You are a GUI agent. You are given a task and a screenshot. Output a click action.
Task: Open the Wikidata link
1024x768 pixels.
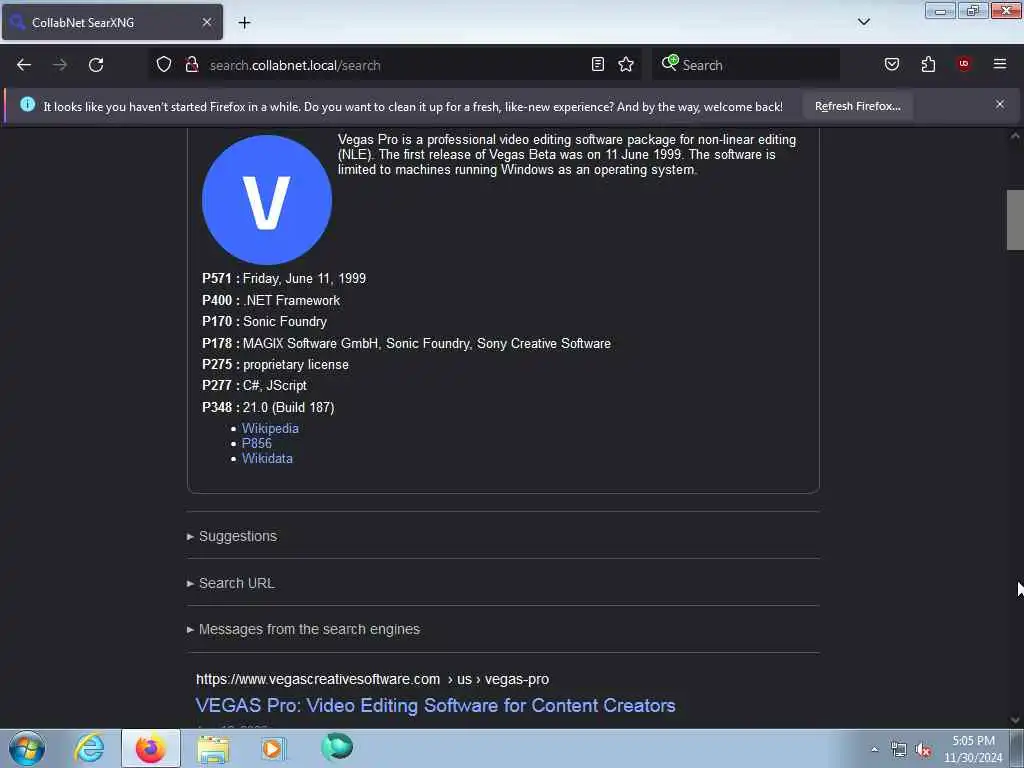click(x=267, y=458)
